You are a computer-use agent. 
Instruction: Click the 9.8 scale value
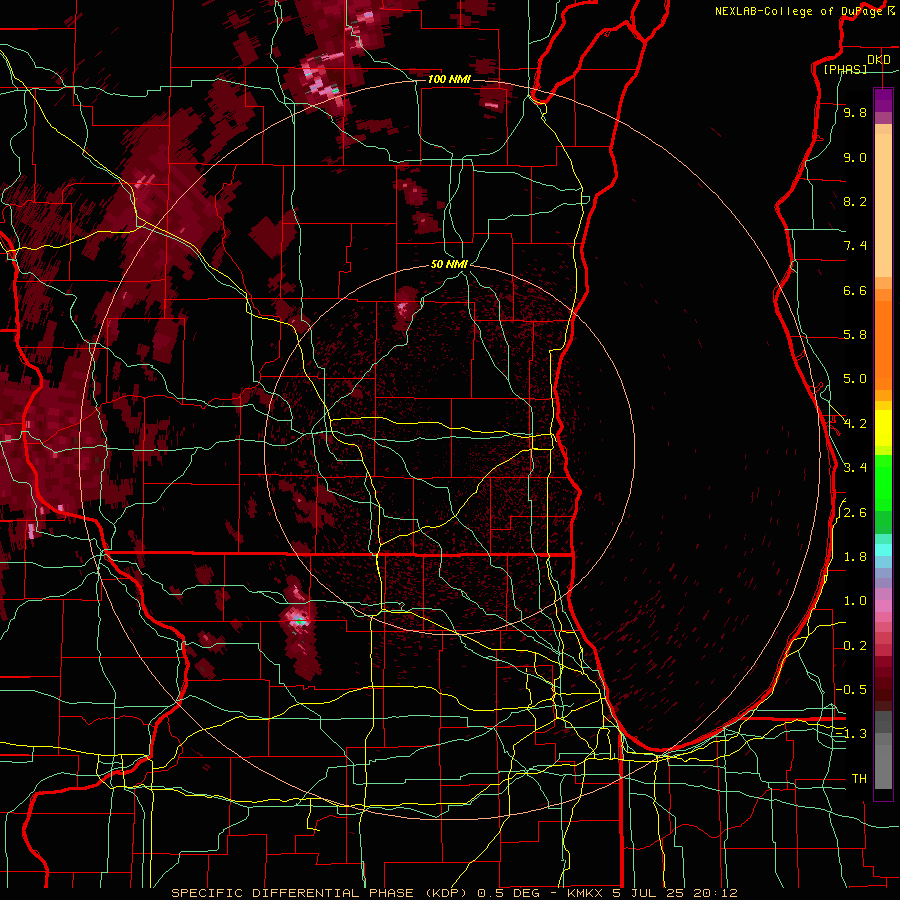tap(855, 113)
